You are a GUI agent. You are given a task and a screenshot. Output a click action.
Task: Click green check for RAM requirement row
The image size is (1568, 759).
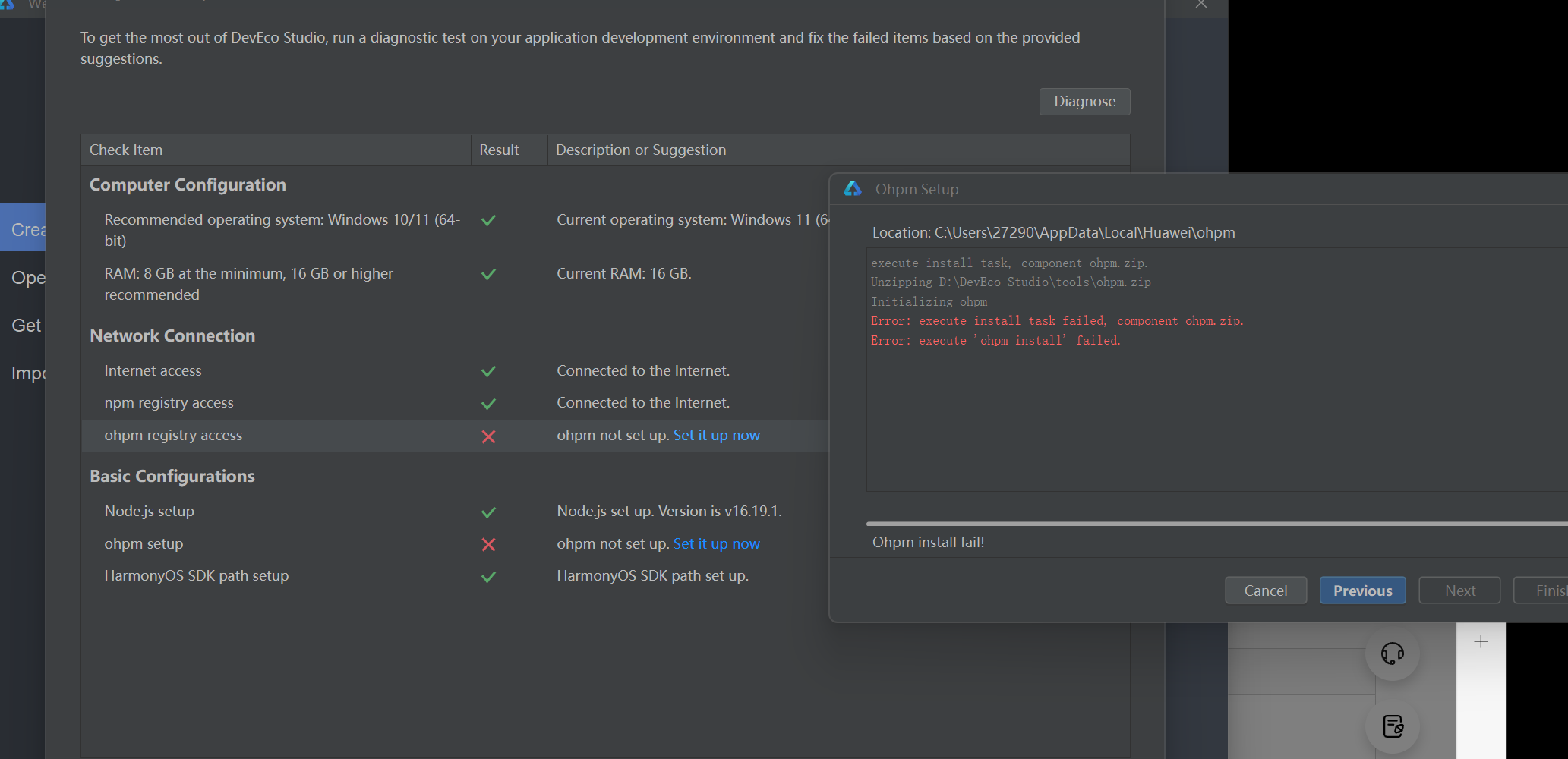tap(488, 274)
